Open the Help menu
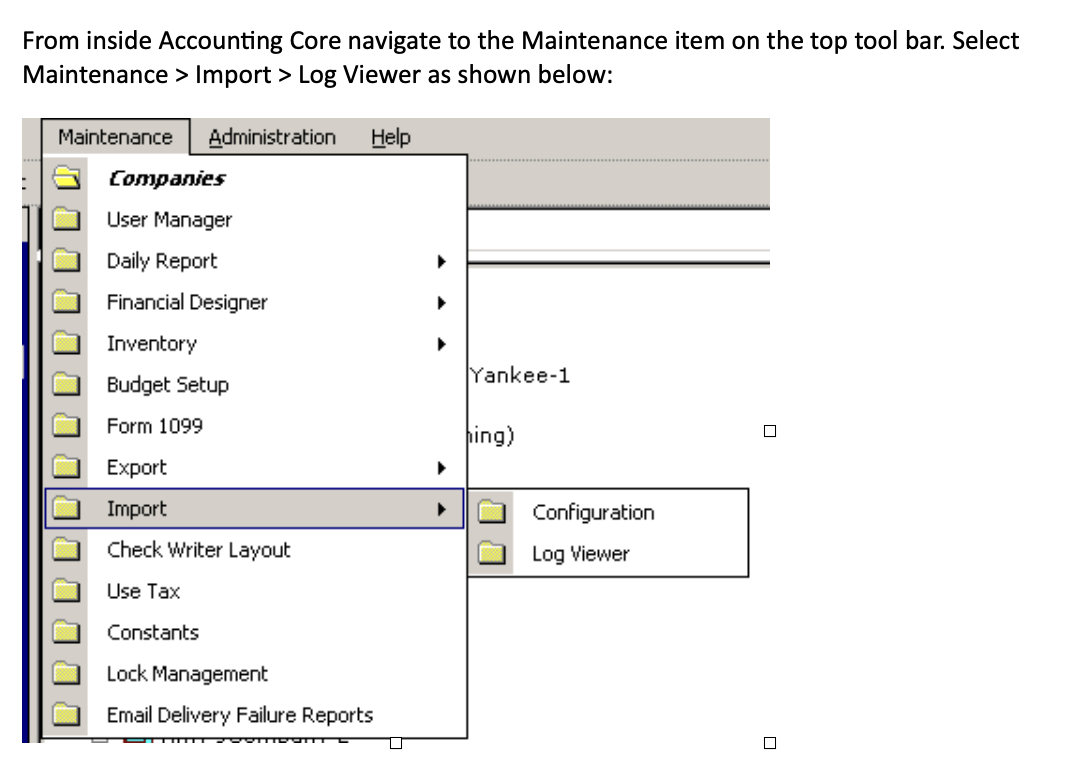This screenshot has width=1070, height=772. tap(390, 137)
